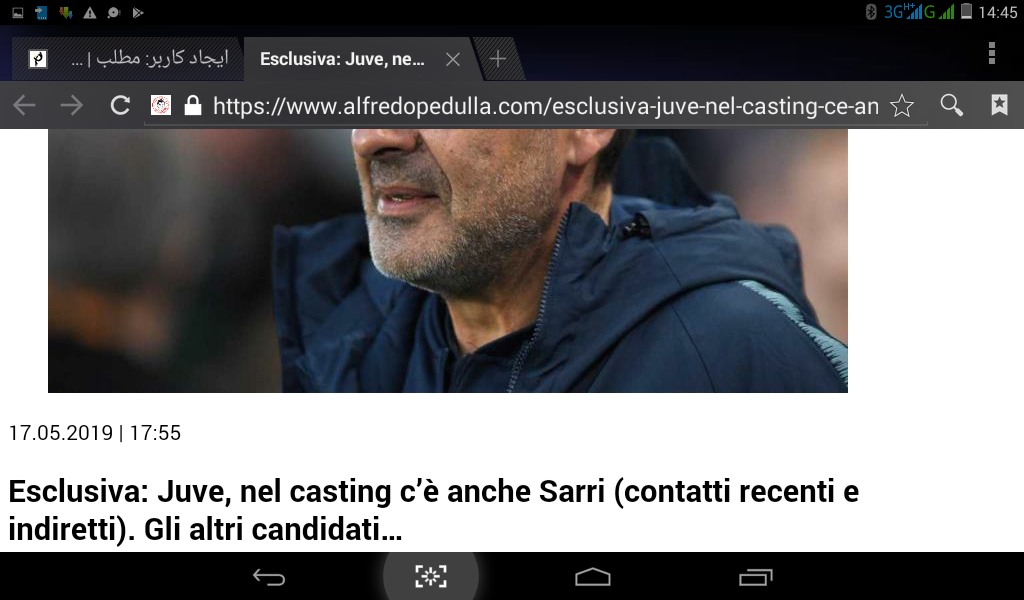Screen dimensions: 1024x600
Task: Tap the Android back navigation button
Action: click(x=269, y=577)
